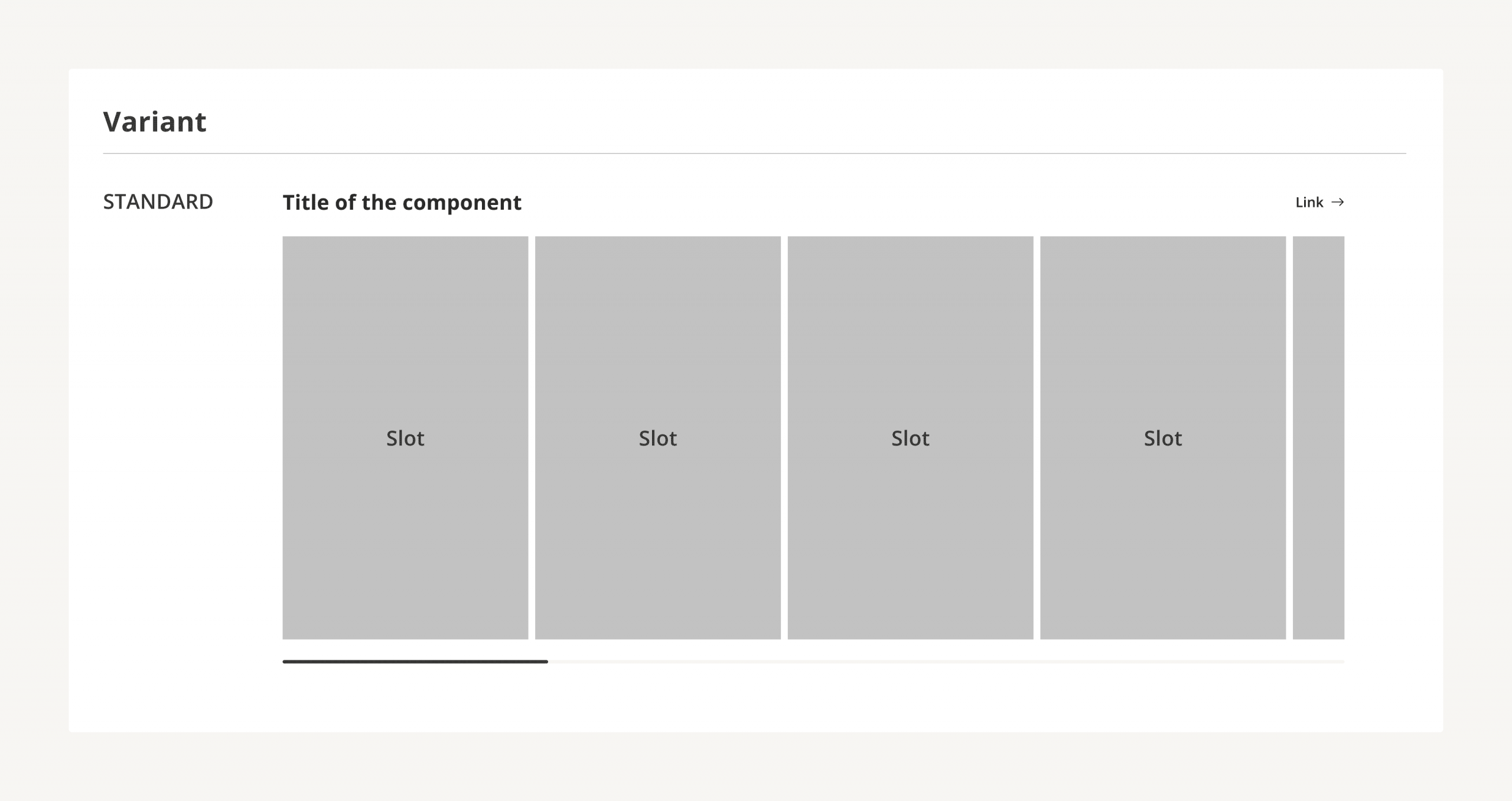
Task: Click the partially visible fifth slot card
Action: tap(1318, 437)
